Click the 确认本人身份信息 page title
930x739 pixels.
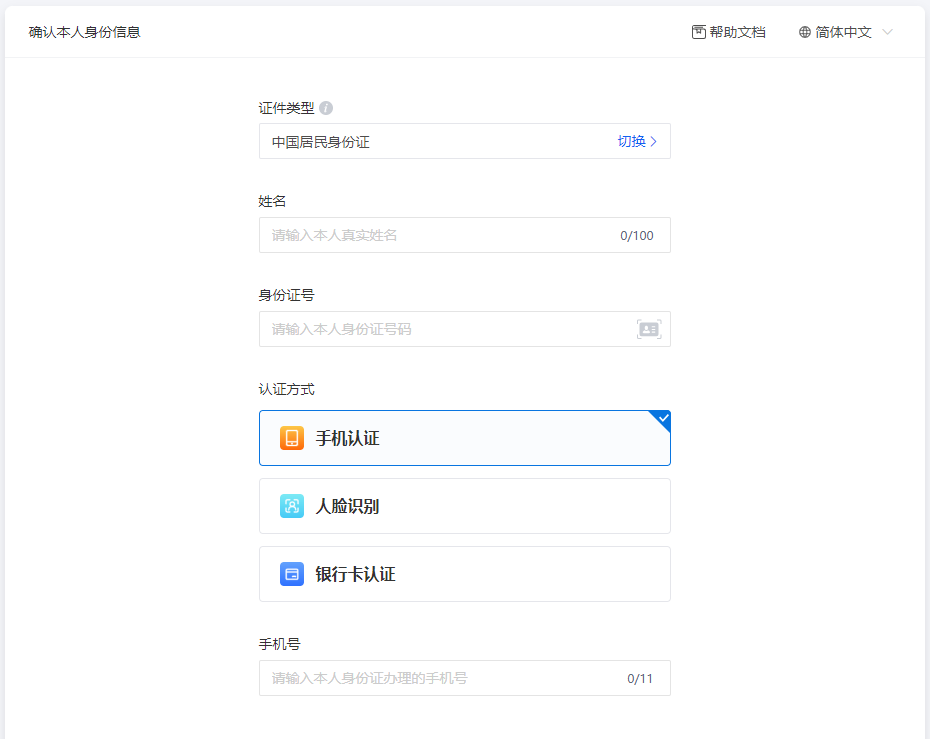(85, 32)
